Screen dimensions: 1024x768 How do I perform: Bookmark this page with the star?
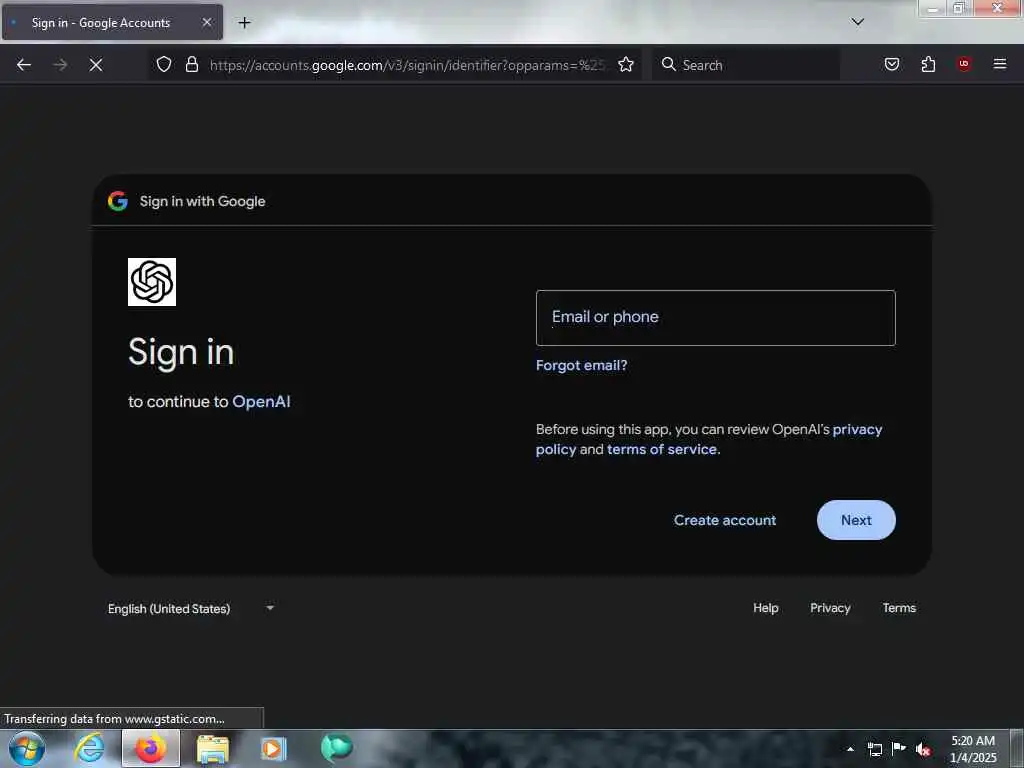pos(626,64)
